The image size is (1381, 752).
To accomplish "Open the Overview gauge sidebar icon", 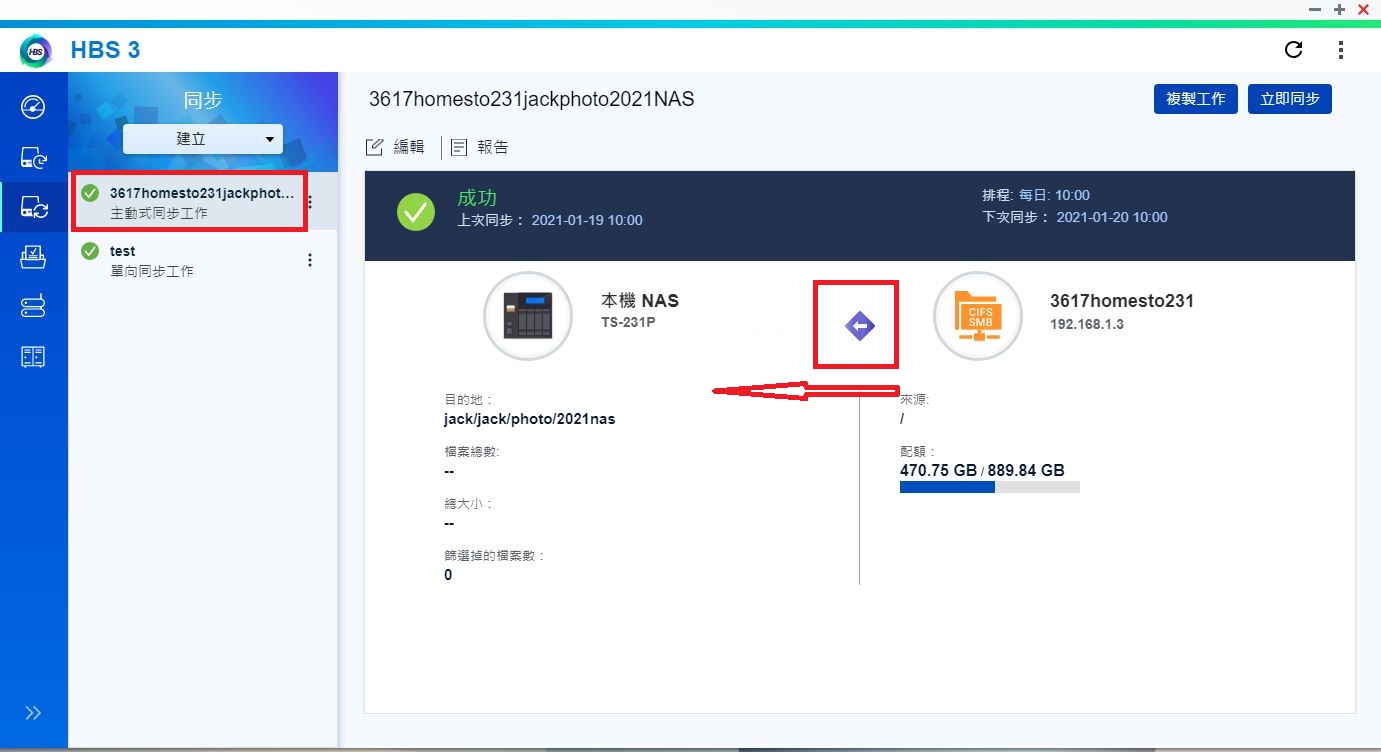I will [33, 107].
